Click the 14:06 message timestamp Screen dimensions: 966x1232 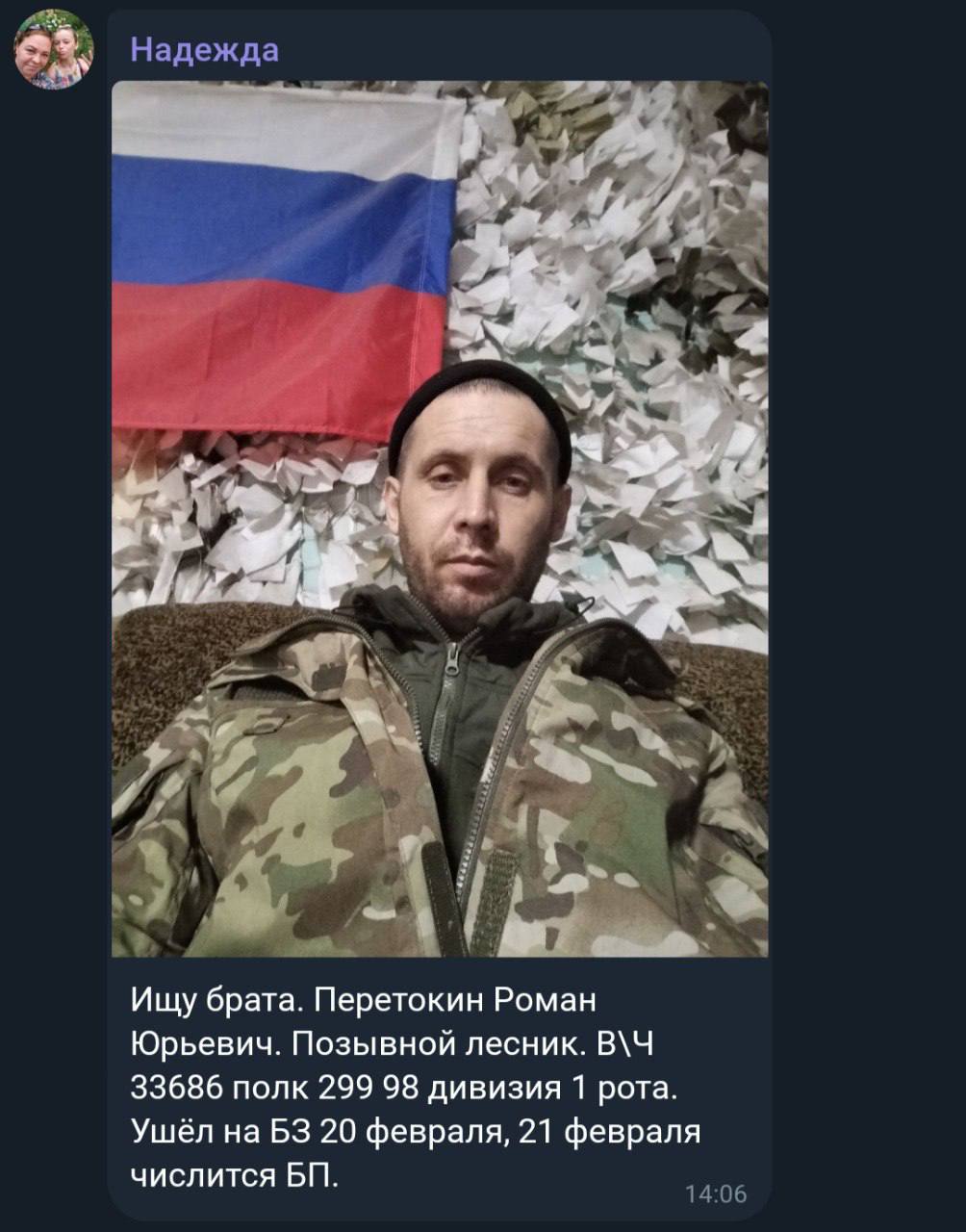(x=715, y=1194)
